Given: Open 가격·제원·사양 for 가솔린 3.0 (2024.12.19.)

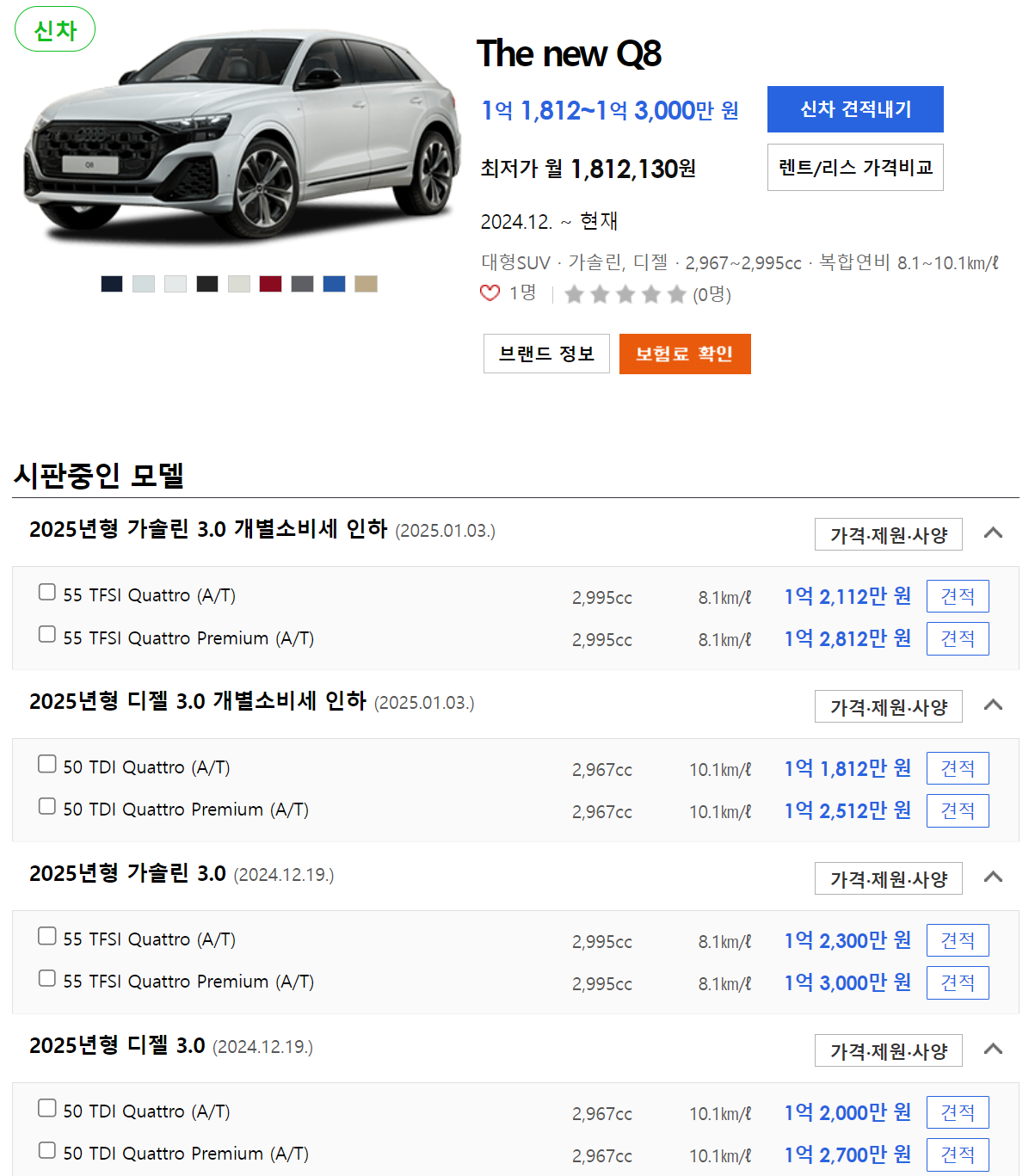Looking at the screenshot, I should coord(889,878).
